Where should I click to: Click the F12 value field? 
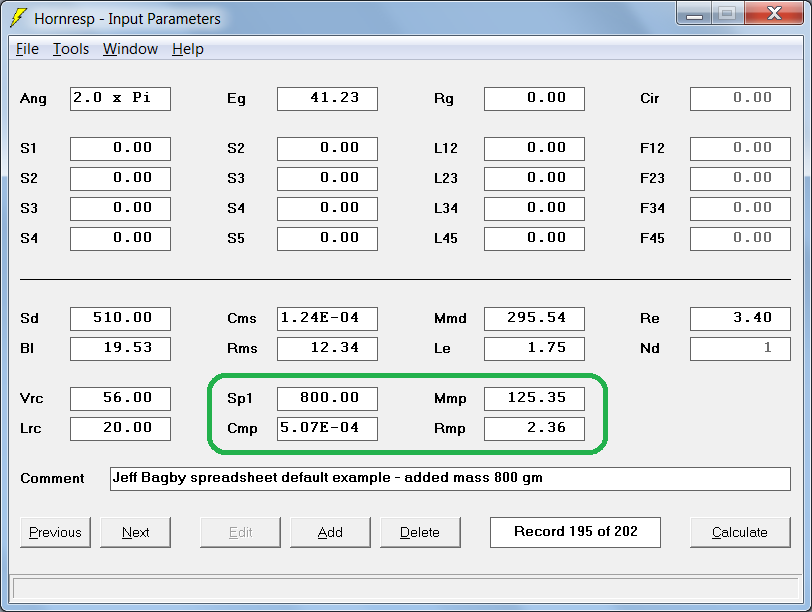[741, 149]
